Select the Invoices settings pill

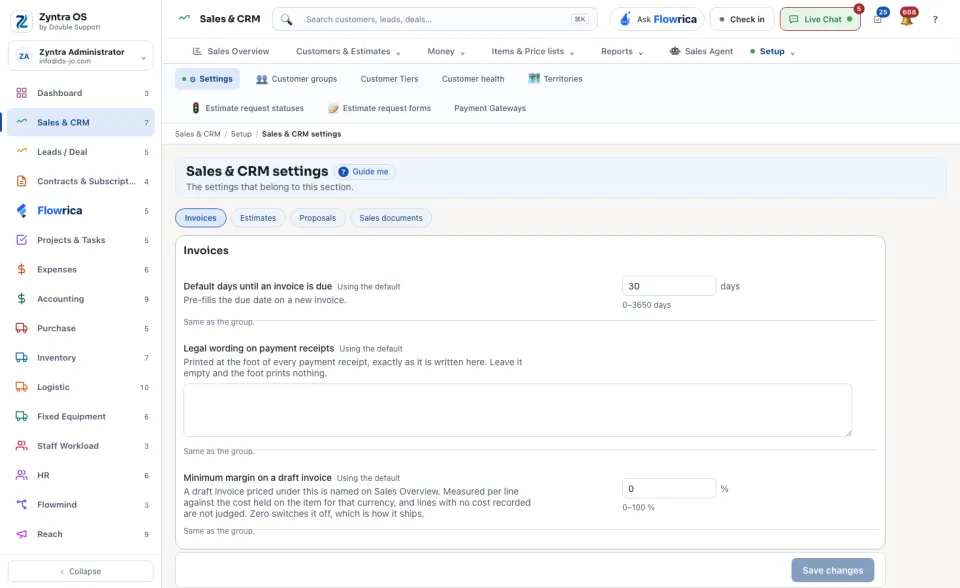pyautogui.click(x=201, y=218)
